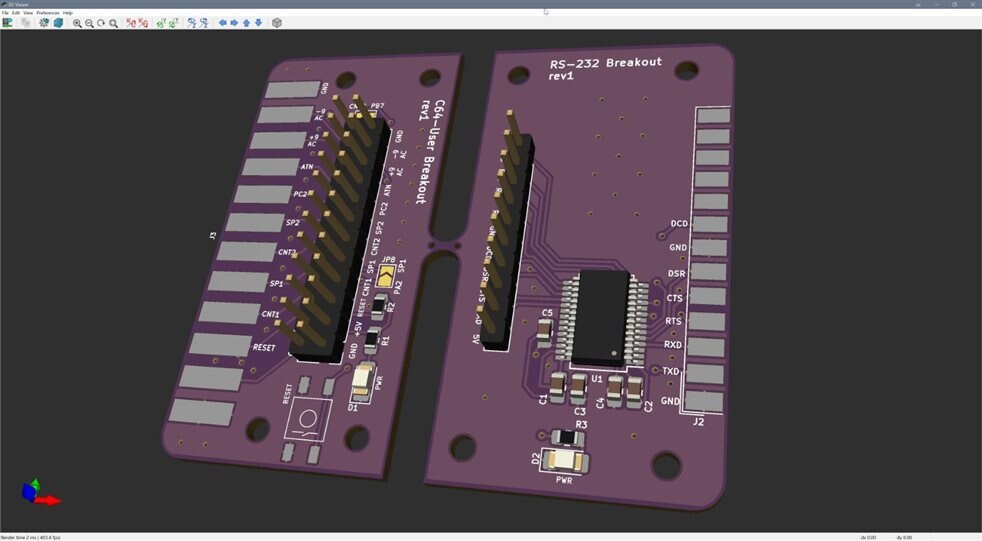Open the Preferences menu
Image resolution: width=982 pixels, height=541 pixels.
click(x=48, y=13)
